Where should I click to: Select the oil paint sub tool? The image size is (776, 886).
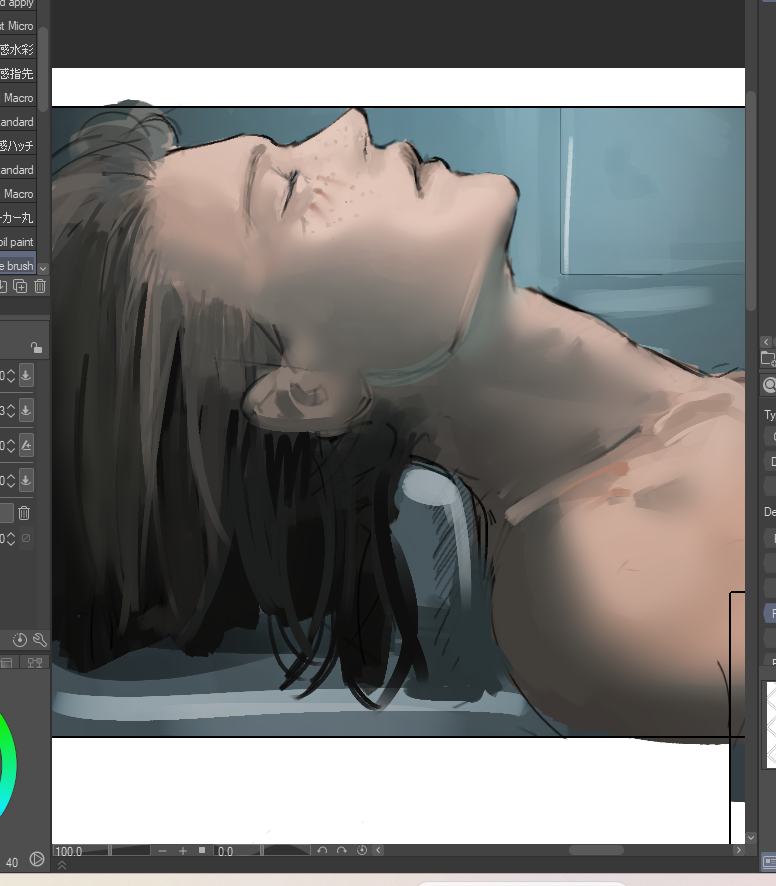[18, 242]
